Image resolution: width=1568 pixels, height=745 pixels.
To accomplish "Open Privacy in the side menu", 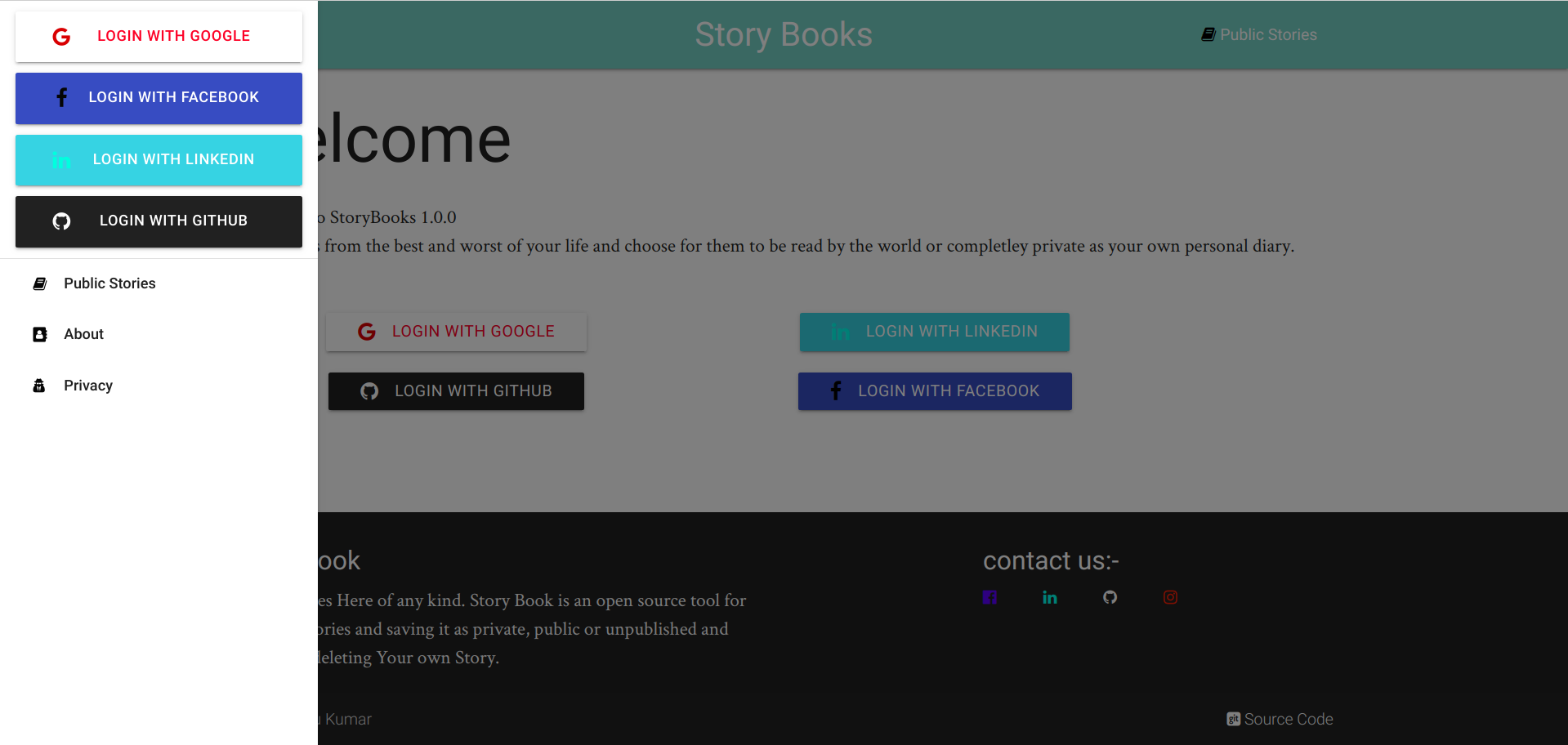I will [x=88, y=386].
